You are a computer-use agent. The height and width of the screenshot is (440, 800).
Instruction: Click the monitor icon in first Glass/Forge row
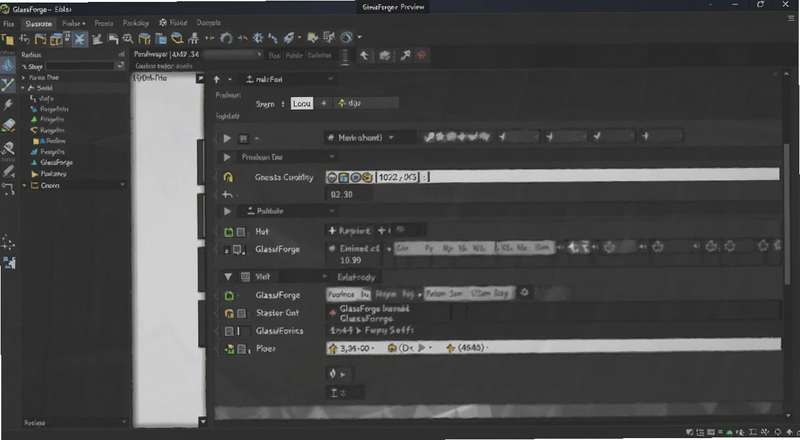(x=238, y=250)
